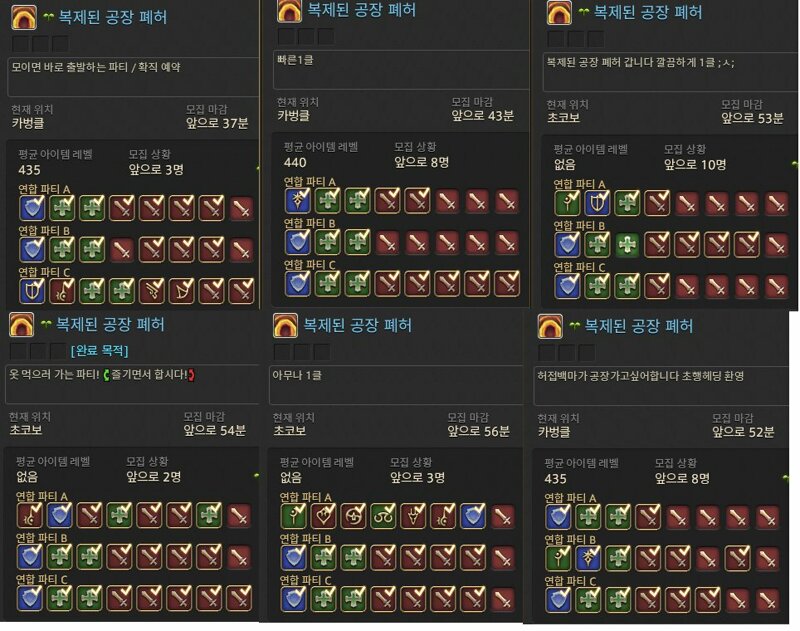Select the unchecked healer slot in the 53분 listing's Alliance B
Viewport: 800px width, 631px height.
point(627,245)
